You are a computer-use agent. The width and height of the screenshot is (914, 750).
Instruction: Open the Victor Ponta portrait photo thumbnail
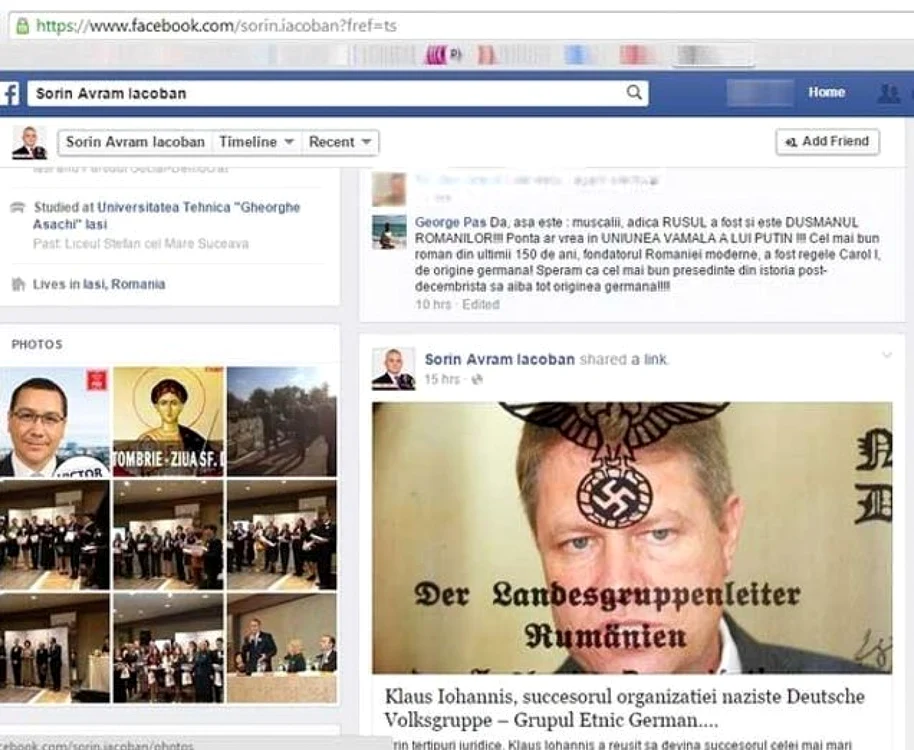pyautogui.click(x=54, y=421)
